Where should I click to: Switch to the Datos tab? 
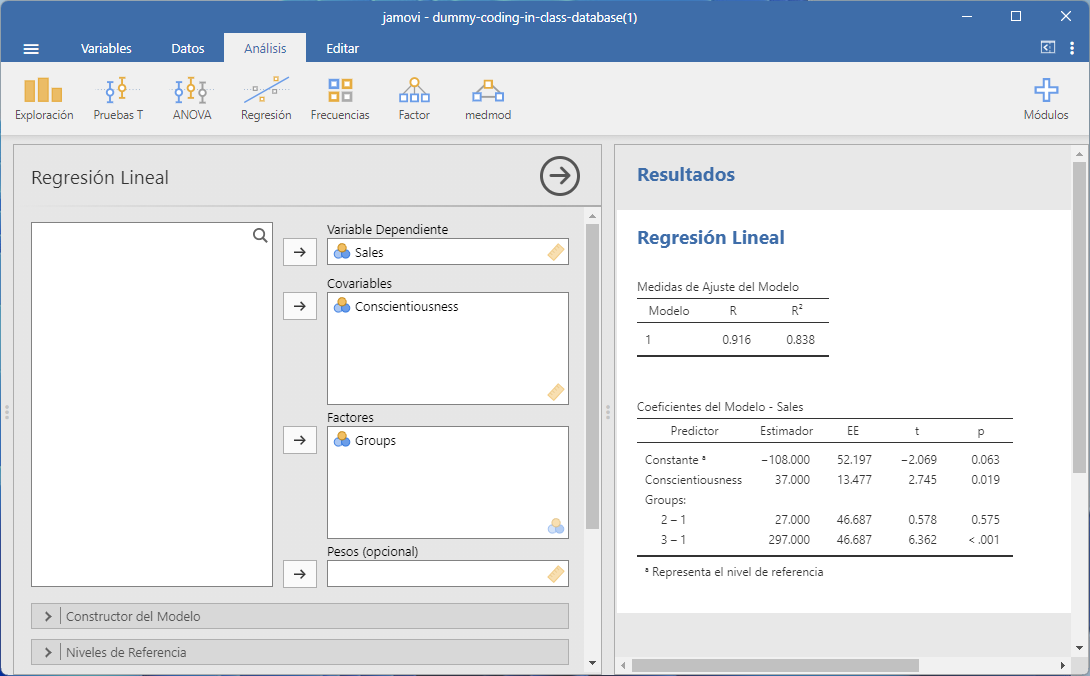[188, 48]
